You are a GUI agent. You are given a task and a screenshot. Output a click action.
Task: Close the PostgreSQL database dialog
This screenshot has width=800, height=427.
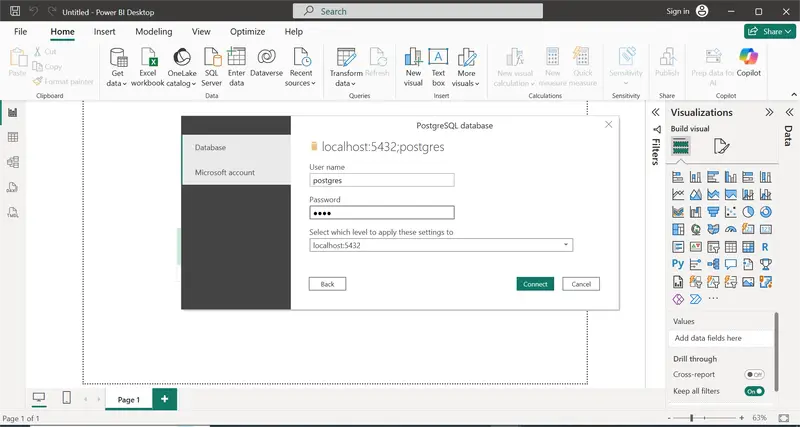point(608,124)
